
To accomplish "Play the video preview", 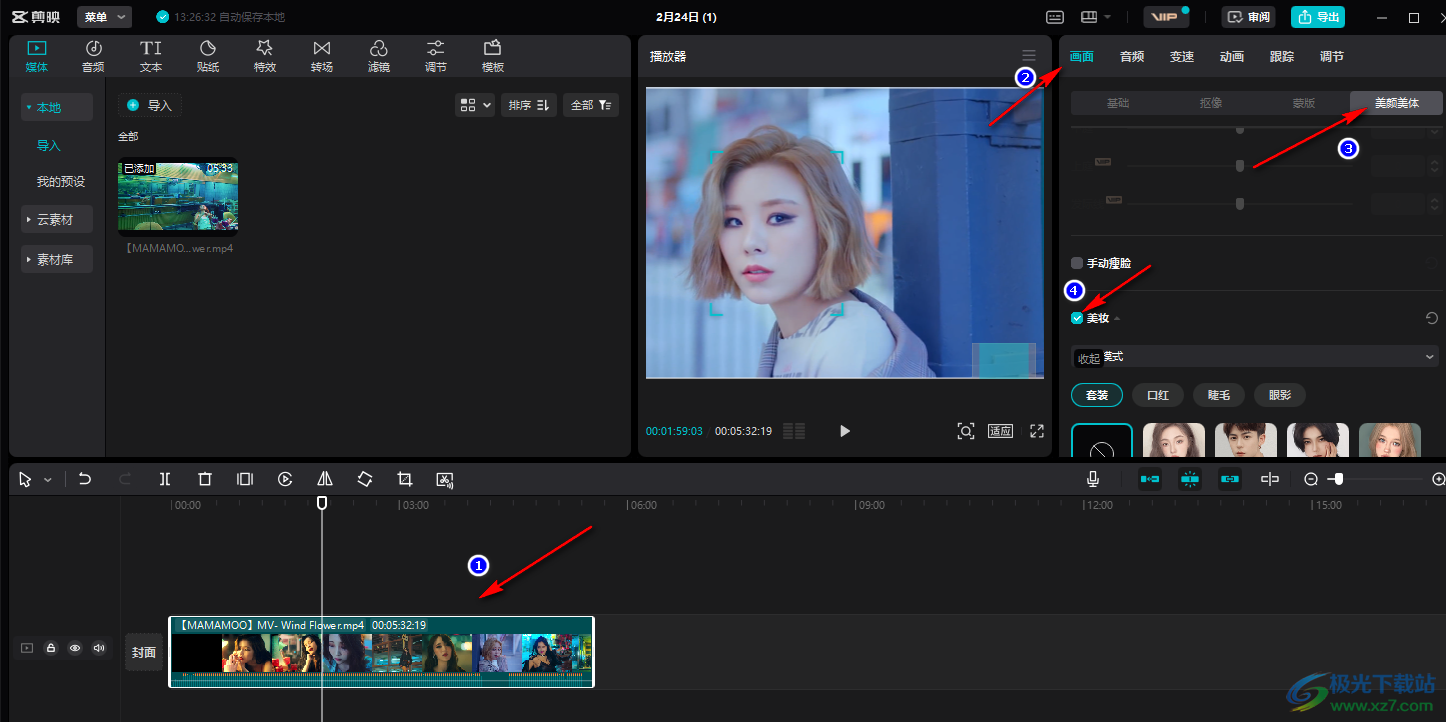I will (x=845, y=431).
